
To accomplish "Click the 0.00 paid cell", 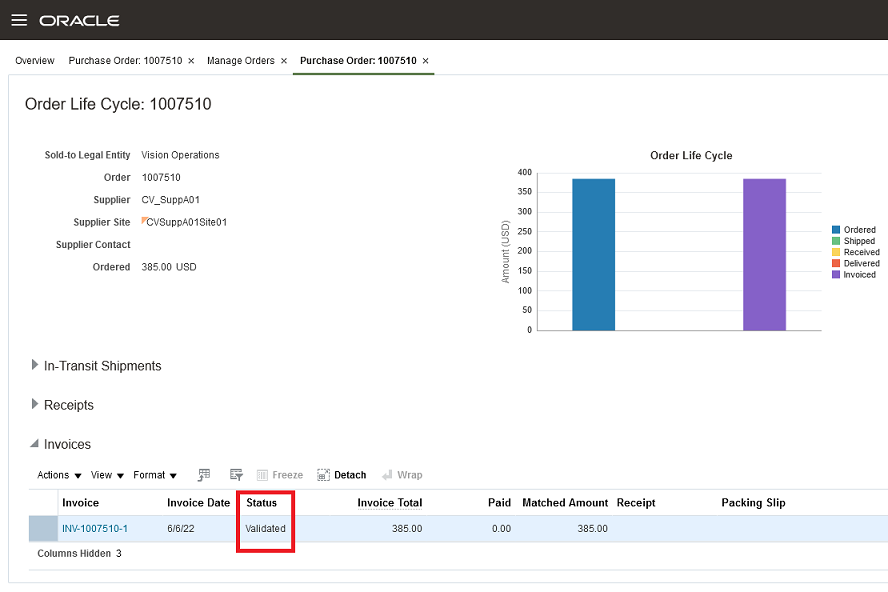I will point(501,529).
